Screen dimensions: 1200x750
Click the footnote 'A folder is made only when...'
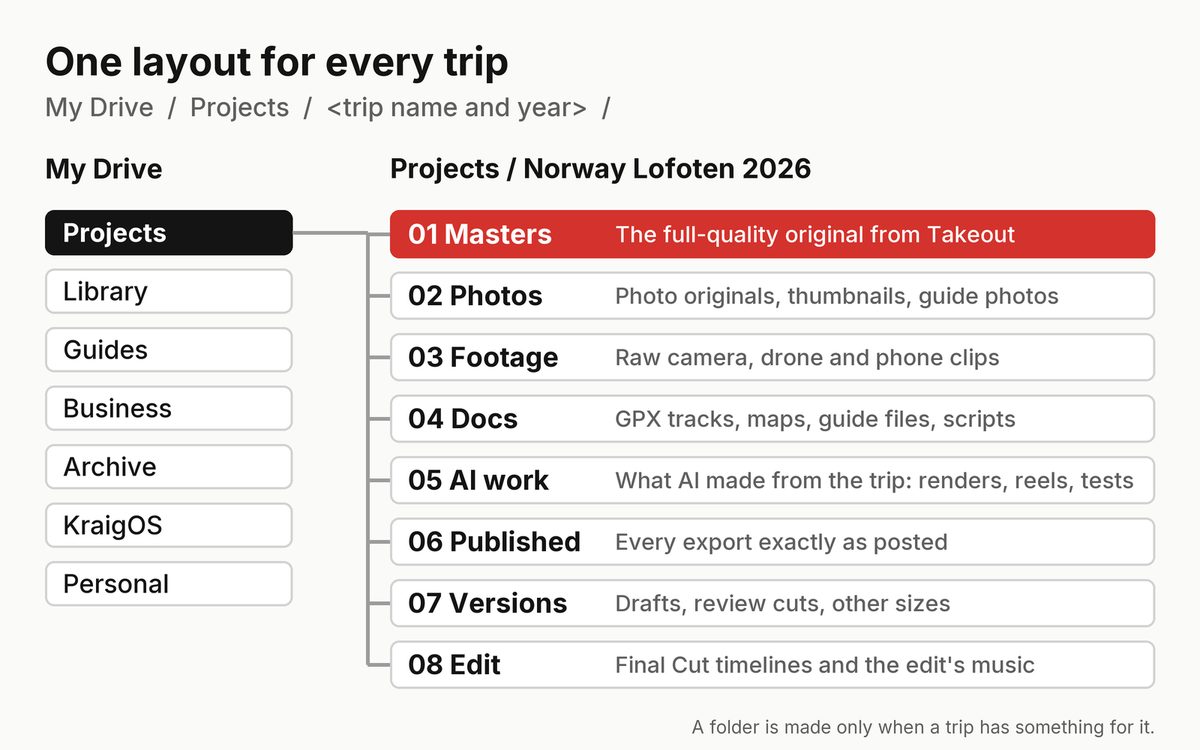[923, 727]
